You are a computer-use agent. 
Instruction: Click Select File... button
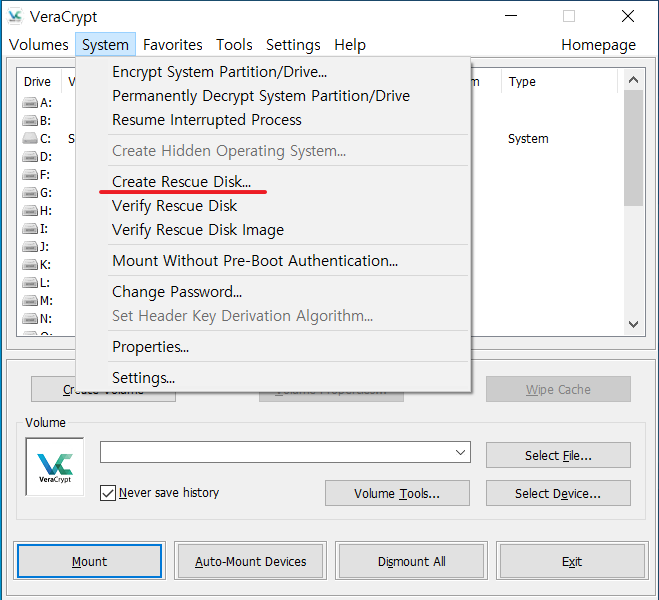558,455
